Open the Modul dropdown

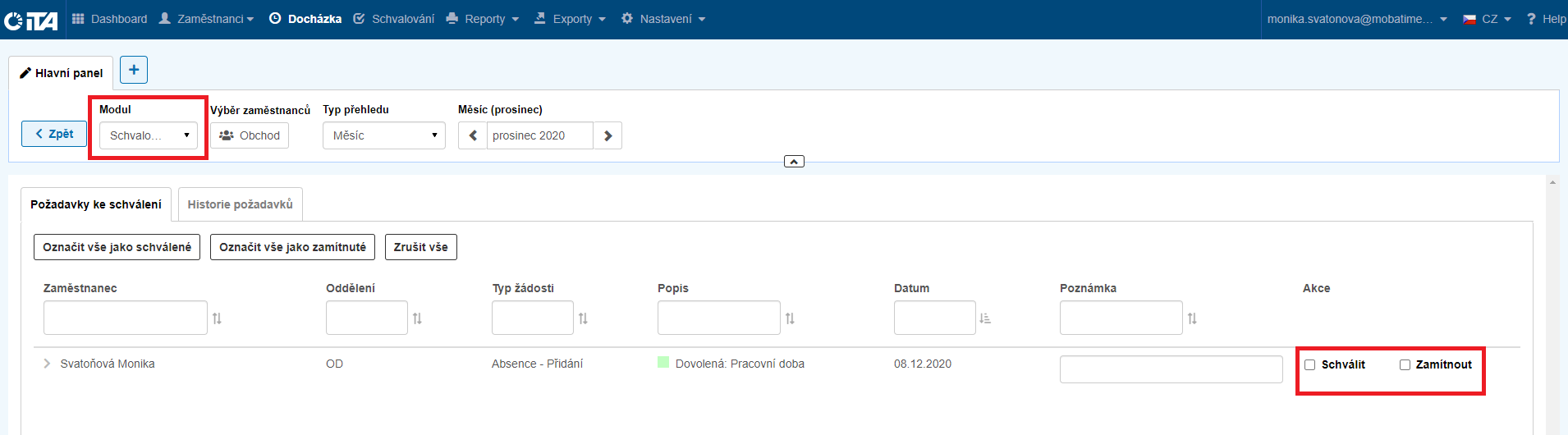[x=149, y=135]
